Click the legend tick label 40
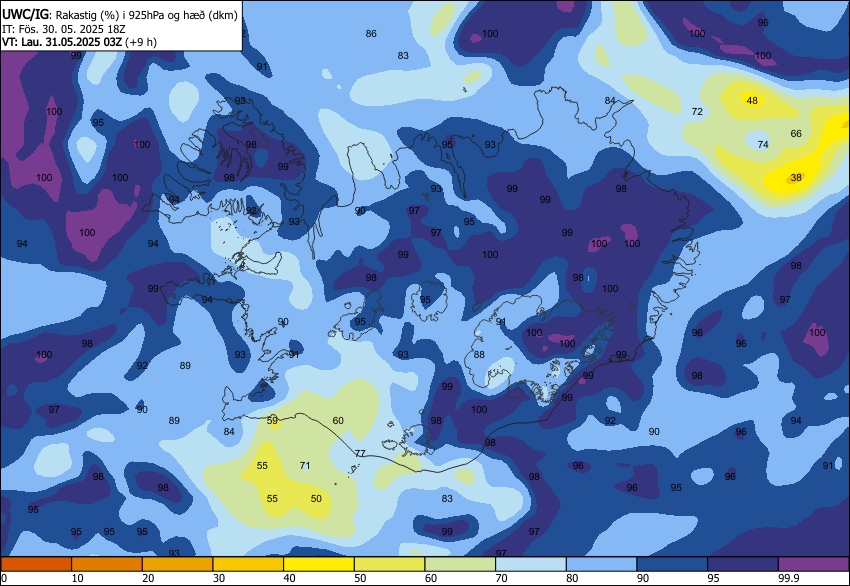This screenshot has width=850, height=586. [289, 578]
